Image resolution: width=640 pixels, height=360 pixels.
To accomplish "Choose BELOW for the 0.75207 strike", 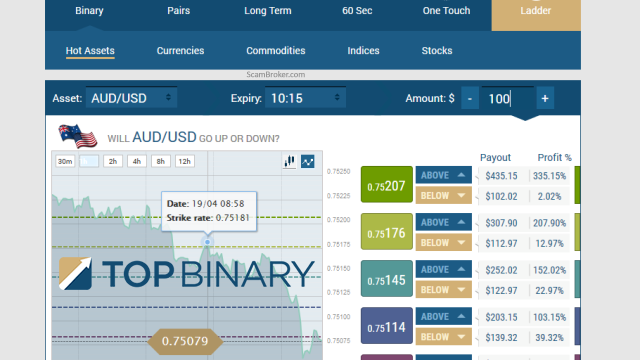I will [x=444, y=196].
